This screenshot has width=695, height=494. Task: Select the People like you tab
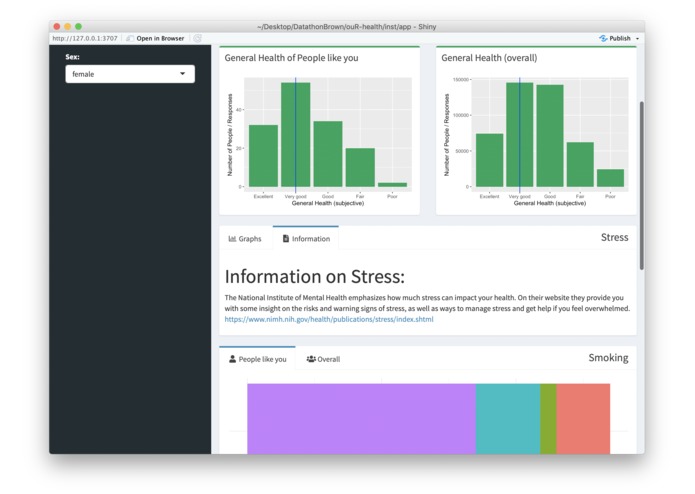click(258, 359)
